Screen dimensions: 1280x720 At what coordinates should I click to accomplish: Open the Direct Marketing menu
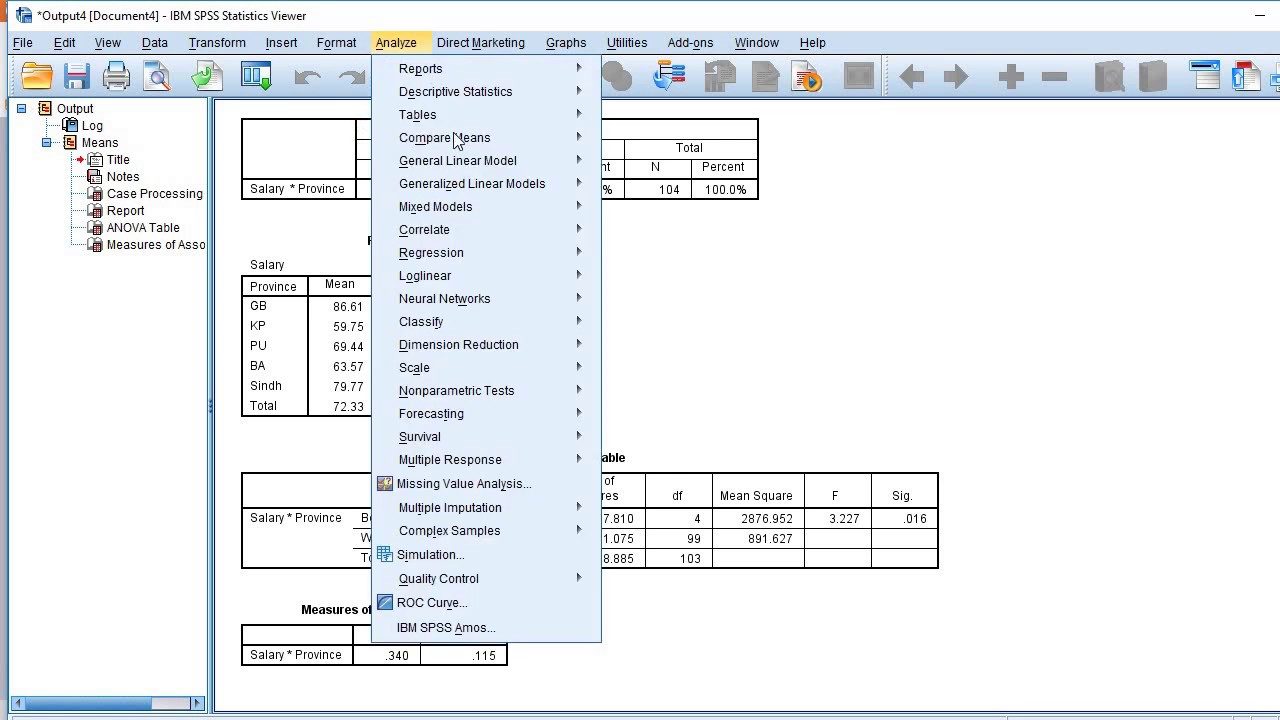point(481,43)
